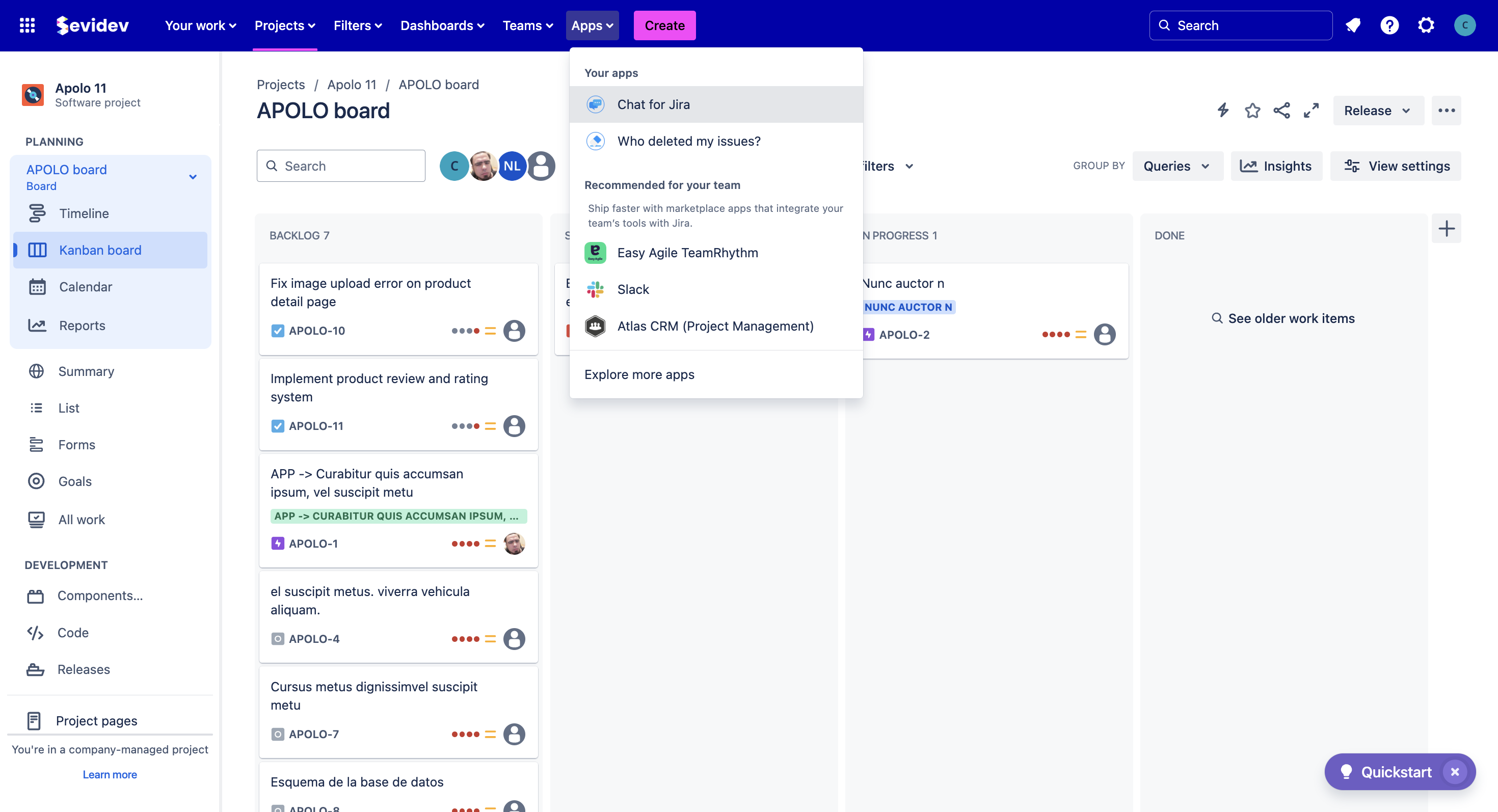Open the Cursus metus dignissimvel card

[x=398, y=712]
